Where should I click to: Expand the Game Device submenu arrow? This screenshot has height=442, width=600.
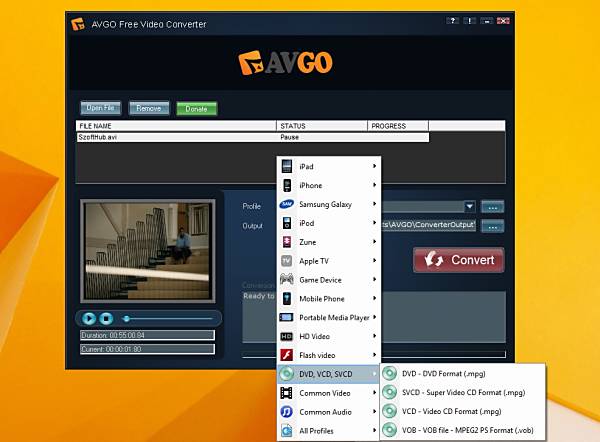click(374, 279)
